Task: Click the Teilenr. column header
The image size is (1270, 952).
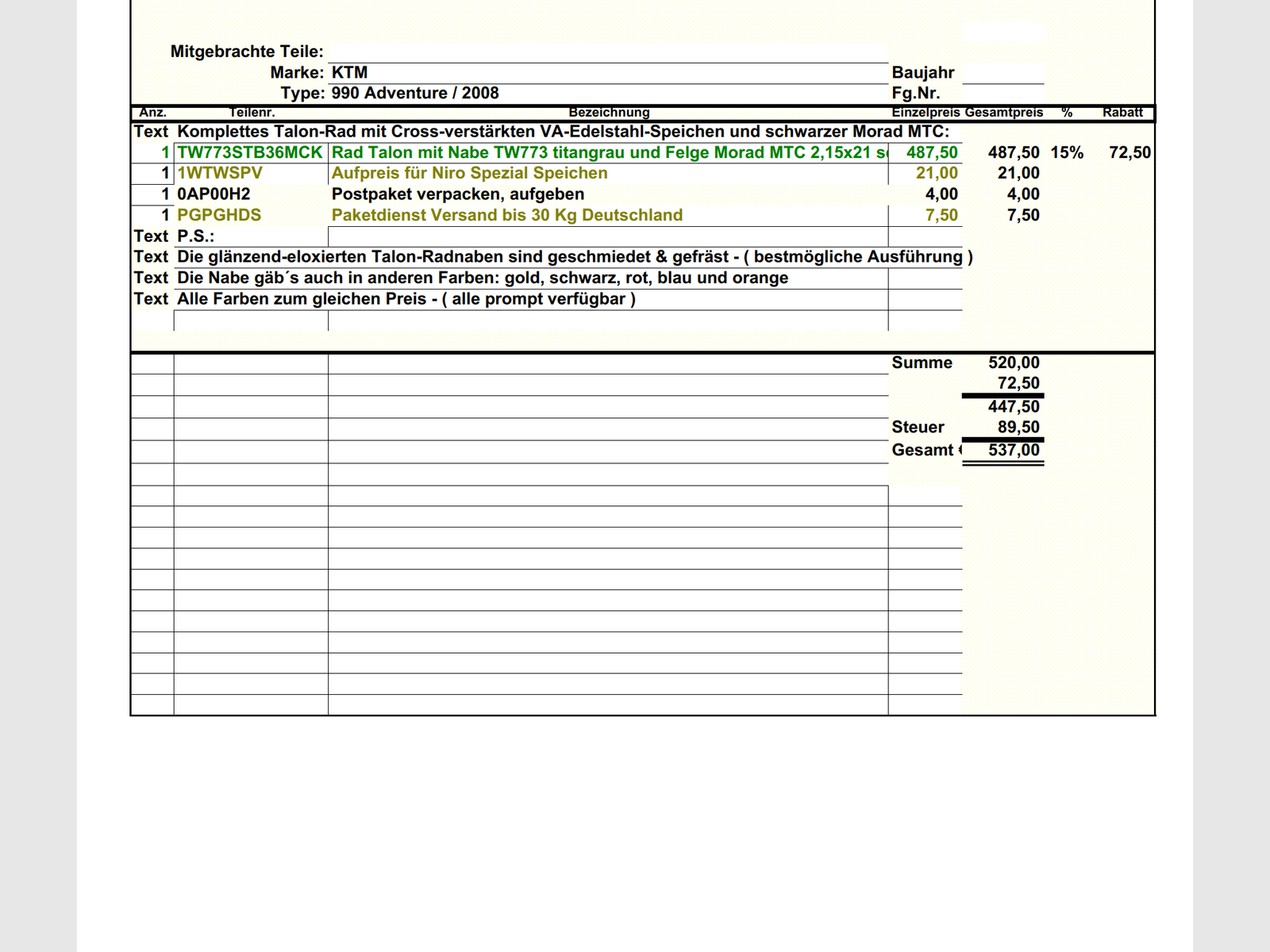Action: 252,113
